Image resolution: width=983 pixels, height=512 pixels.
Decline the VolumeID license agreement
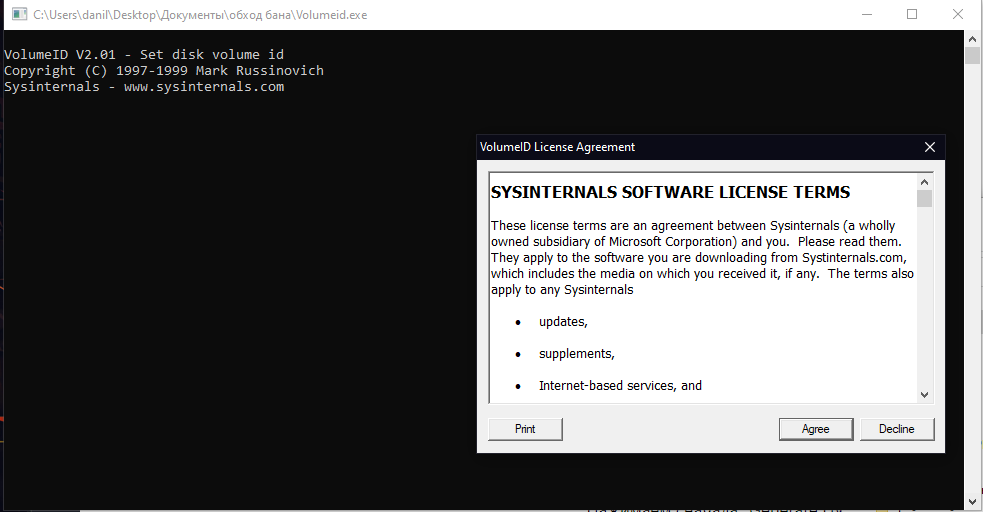tap(896, 429)
